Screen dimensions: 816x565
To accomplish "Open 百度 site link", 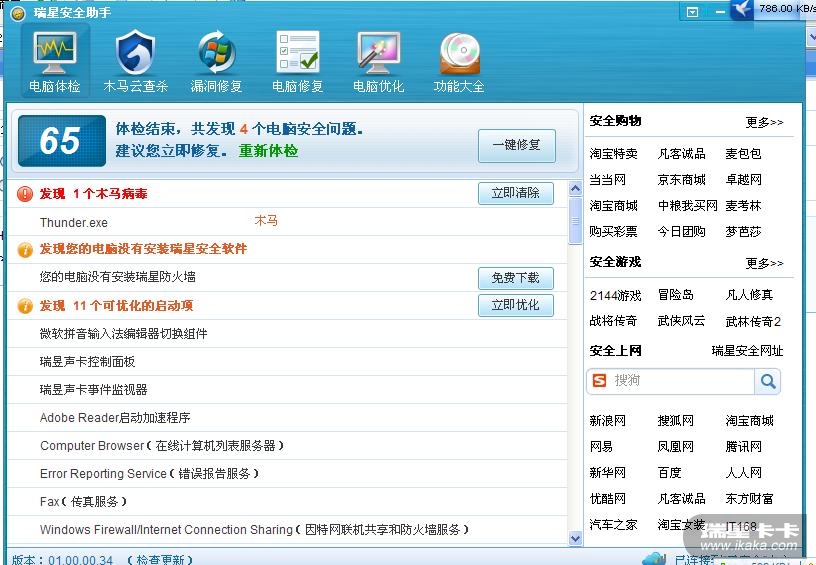I will coord(669,473).
